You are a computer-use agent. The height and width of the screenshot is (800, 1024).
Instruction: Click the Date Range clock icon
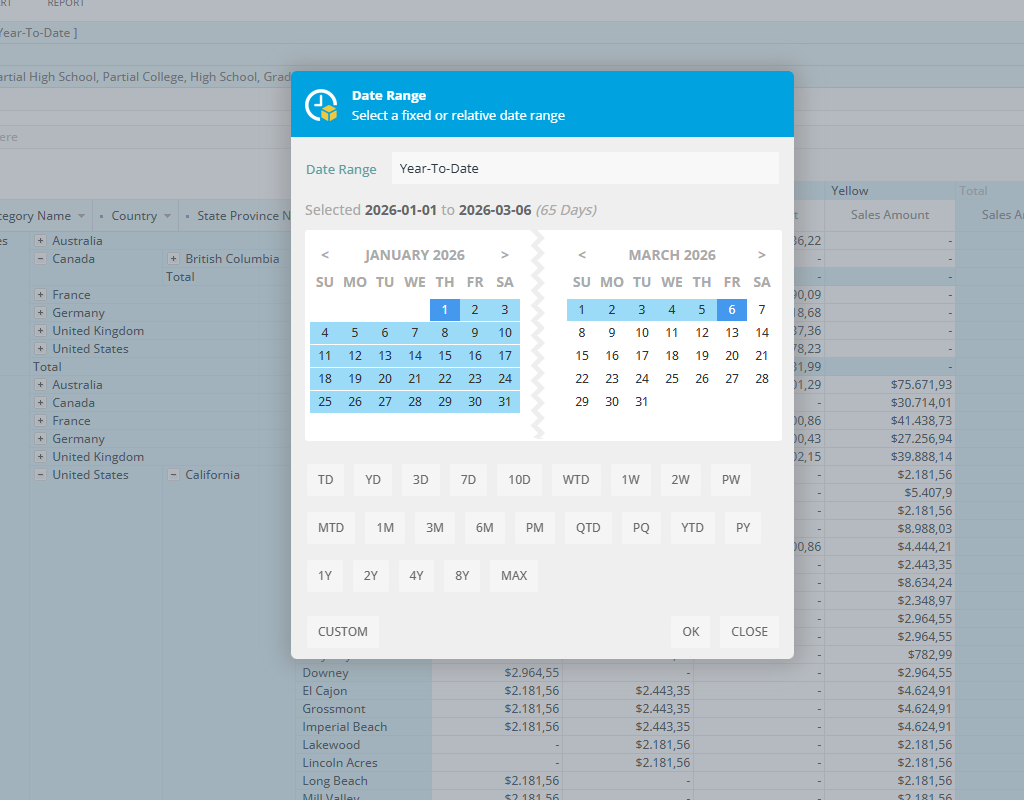(321, 105)
